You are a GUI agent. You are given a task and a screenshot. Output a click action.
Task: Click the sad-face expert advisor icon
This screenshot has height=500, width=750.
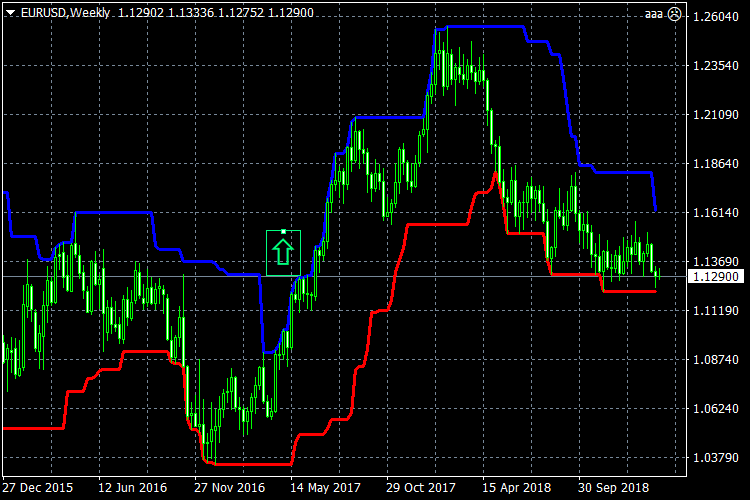coord(674,14)
